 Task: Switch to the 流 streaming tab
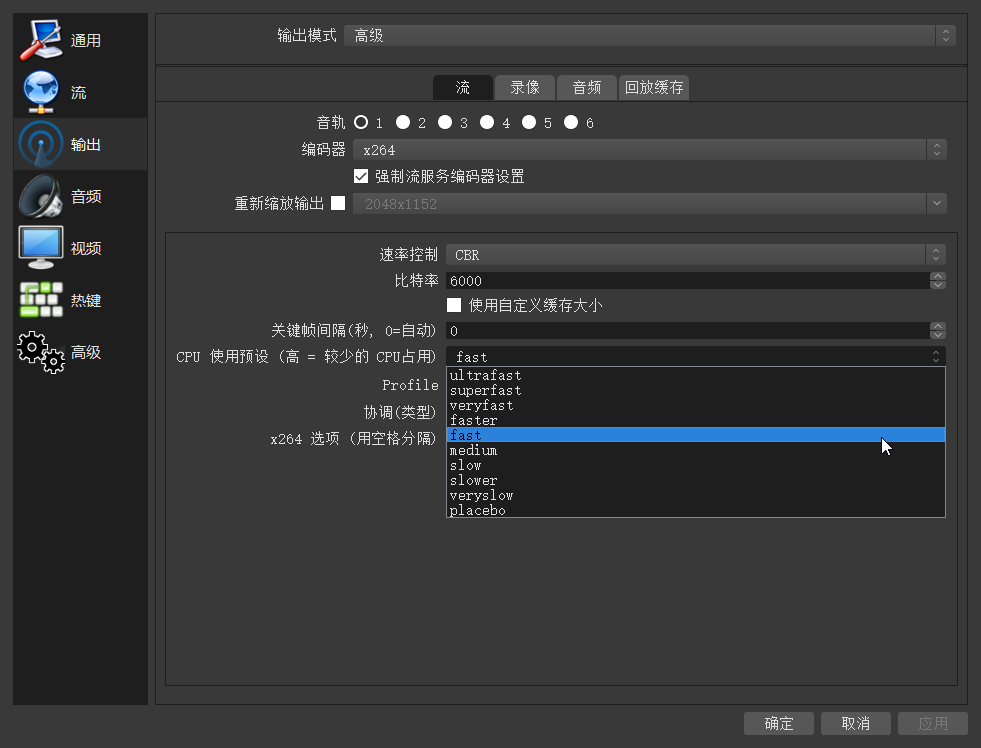(462, 88)
